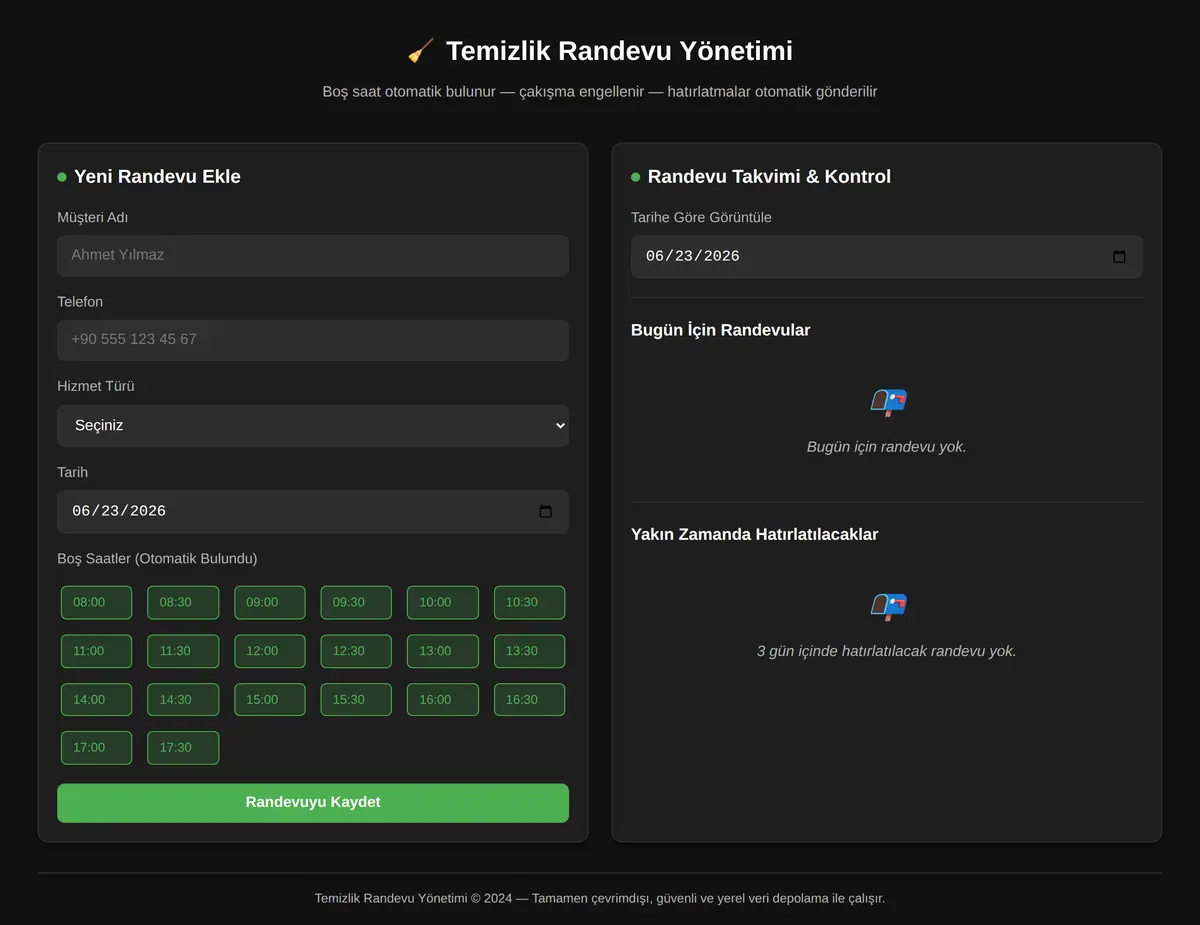The height and width of the screenshot is (925, 1200).
Task: Save appointment with Randevuyu Kaydet button
Action: 313,803
